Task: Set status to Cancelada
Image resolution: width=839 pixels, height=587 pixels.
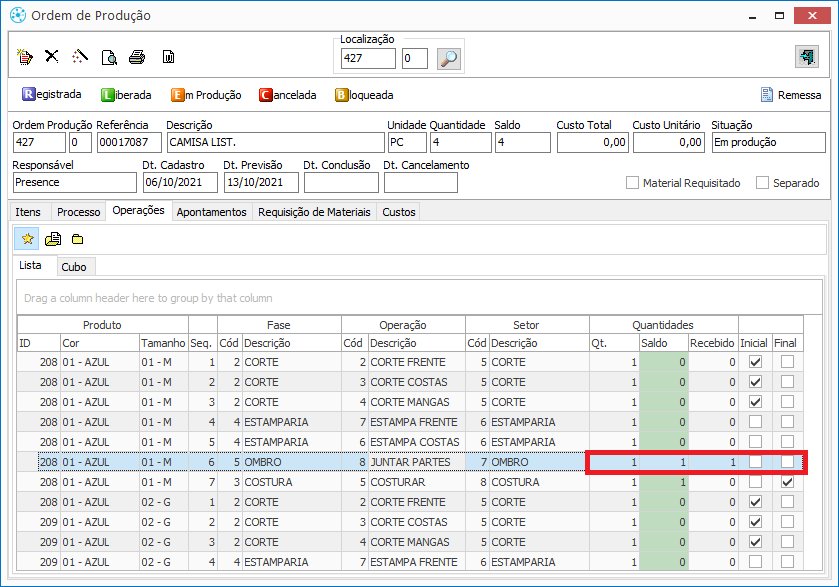Action: click(287, 95)
